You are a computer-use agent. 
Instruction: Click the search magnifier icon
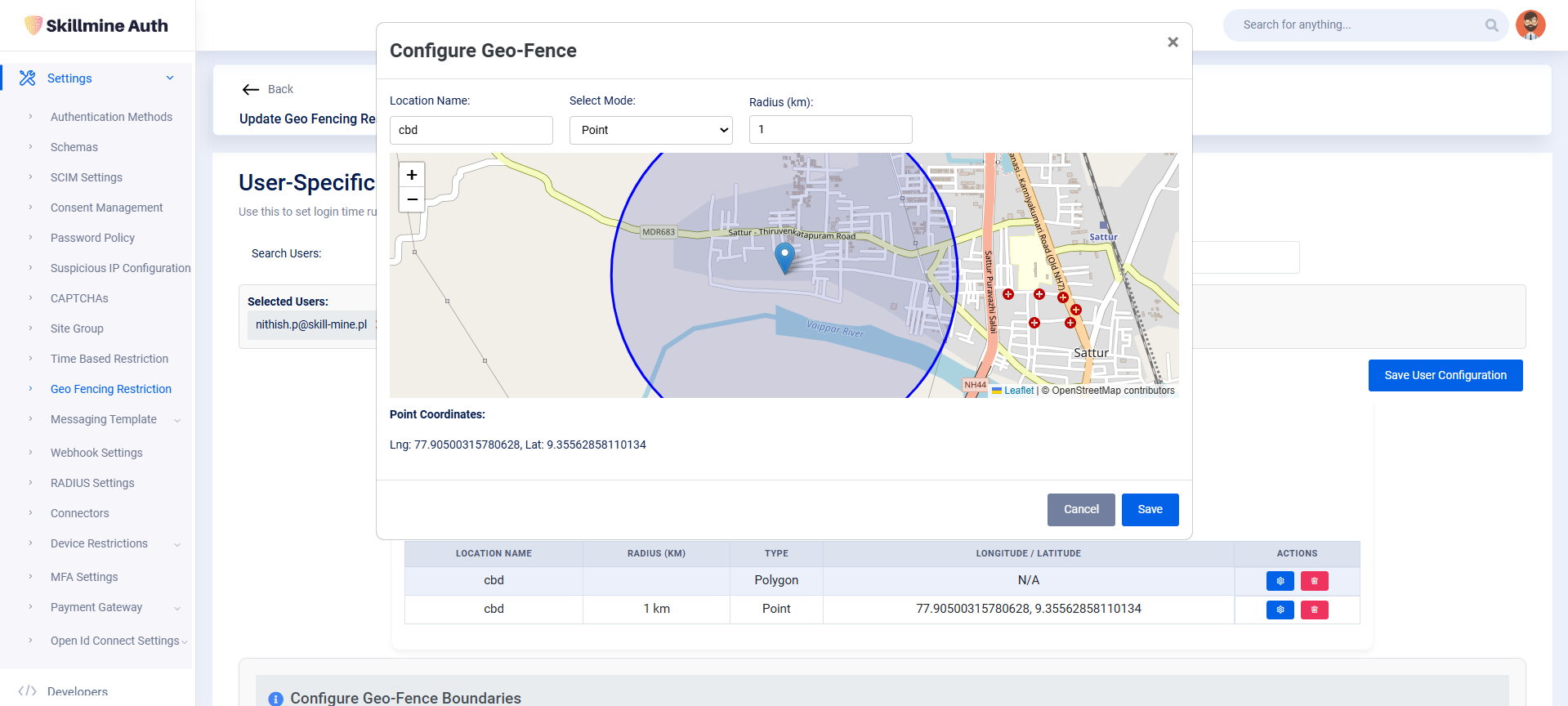(x=1491, y=25)
